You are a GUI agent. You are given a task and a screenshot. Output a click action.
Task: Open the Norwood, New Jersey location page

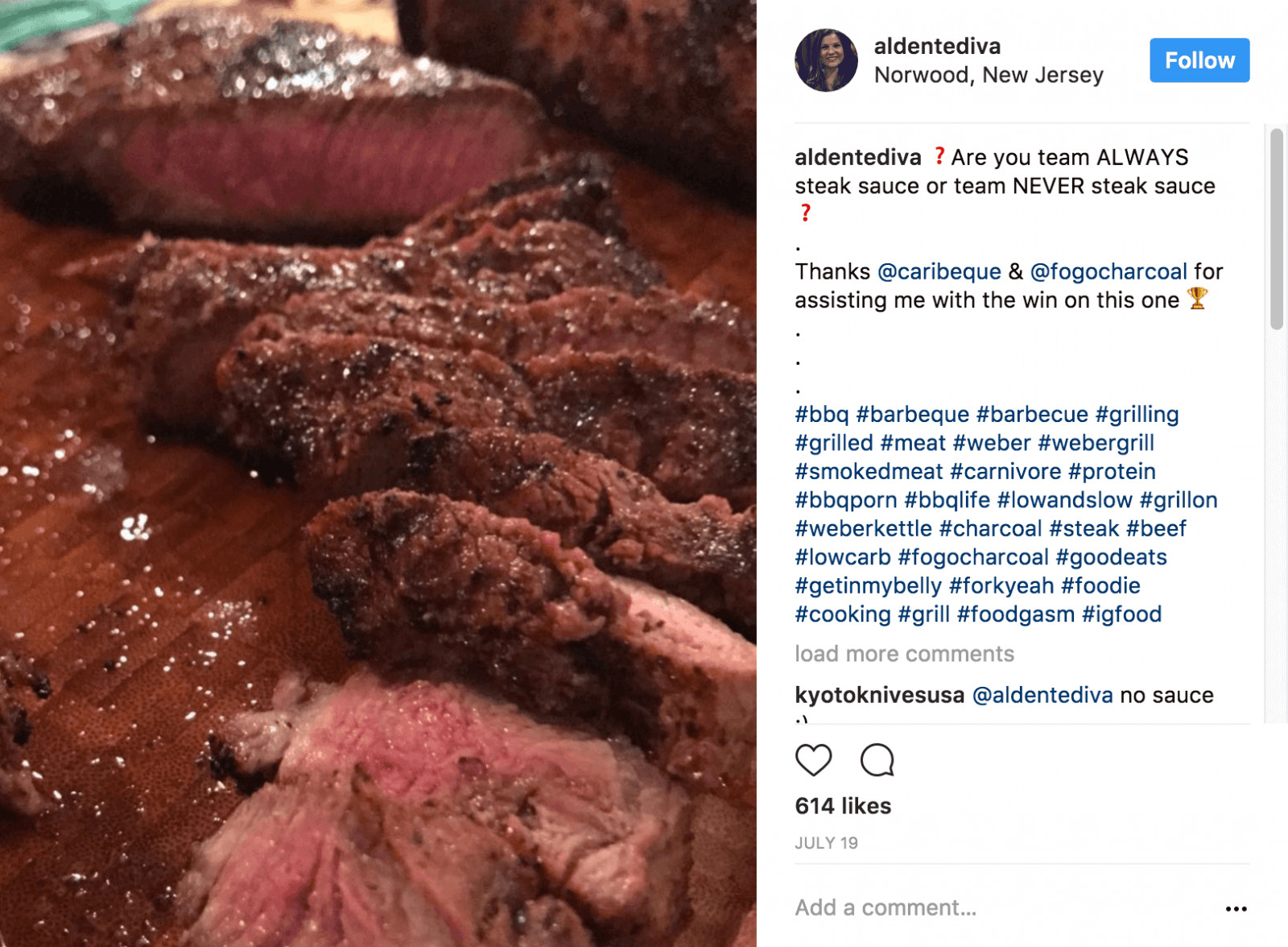pyautogui.click(x=989, y=75)
